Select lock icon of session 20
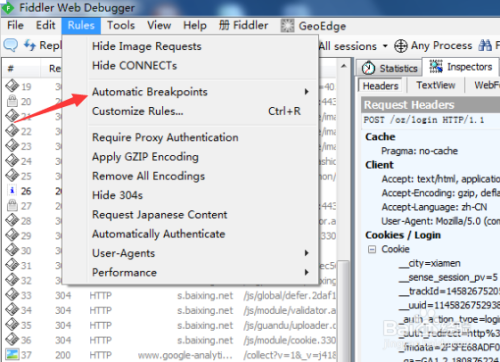500x362 pixels. [12, 101]
